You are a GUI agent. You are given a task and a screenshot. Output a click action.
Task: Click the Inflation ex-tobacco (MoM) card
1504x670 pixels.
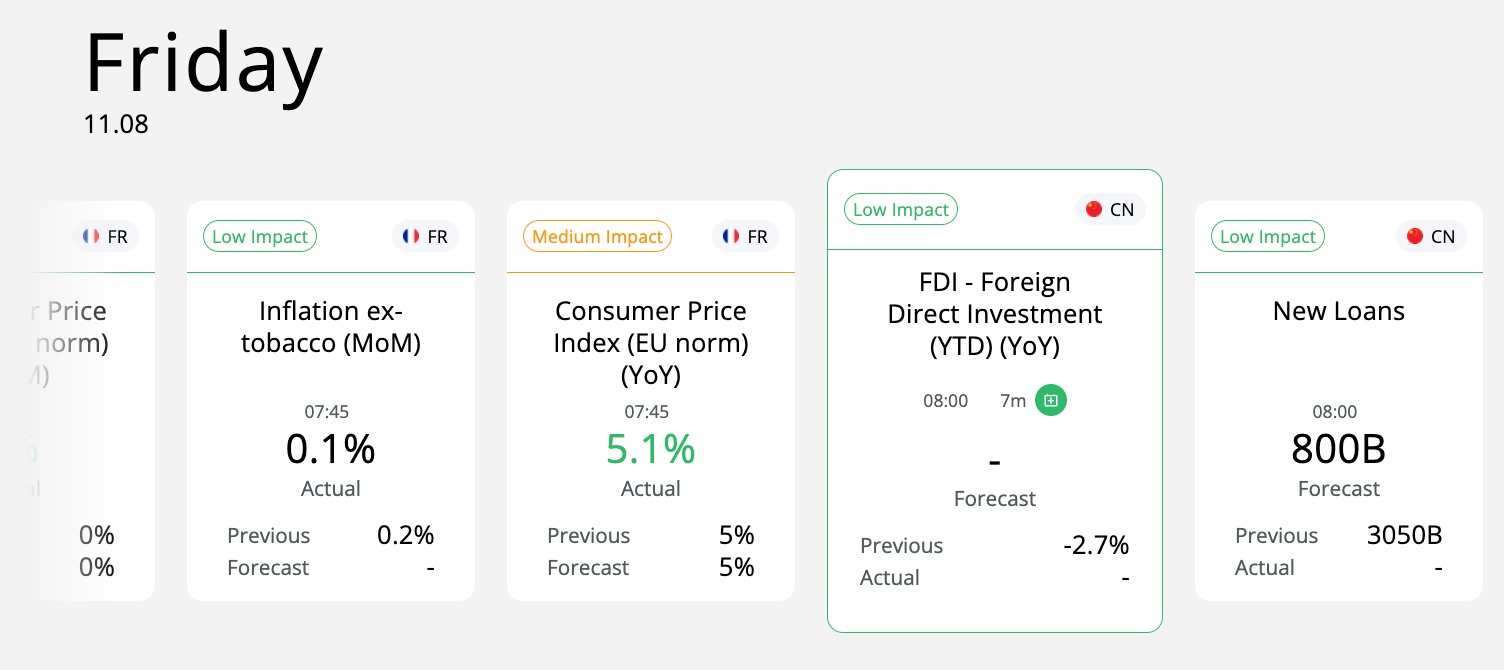[330, 400]
